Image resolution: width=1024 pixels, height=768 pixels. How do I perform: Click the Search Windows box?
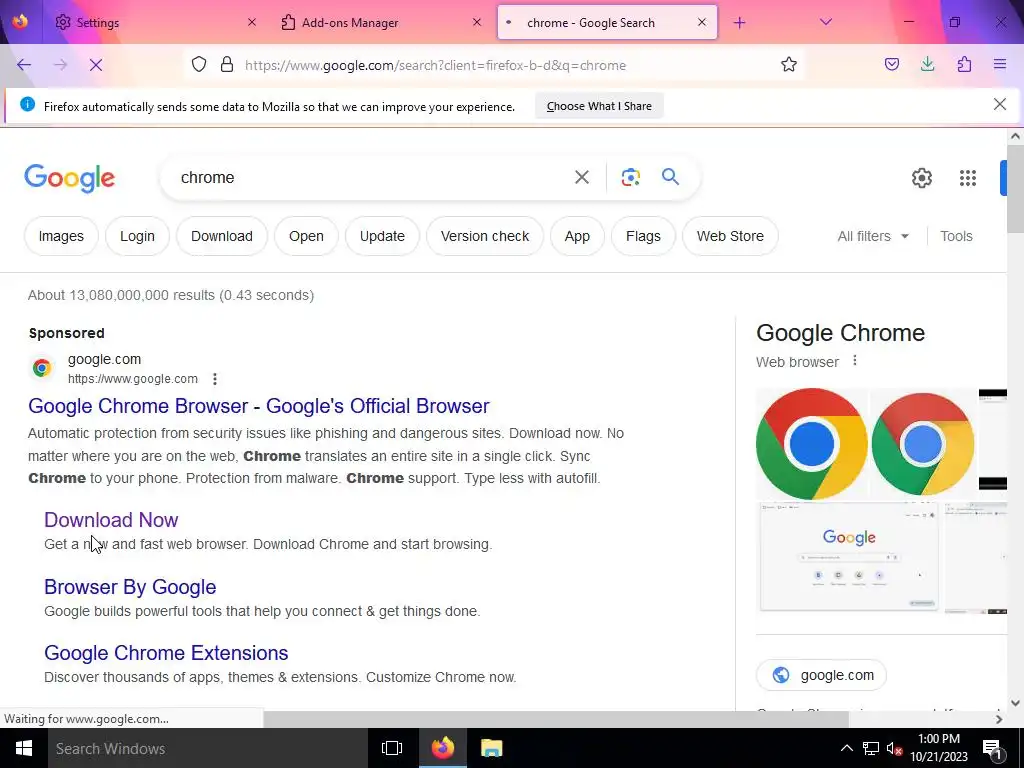(208, 748)
